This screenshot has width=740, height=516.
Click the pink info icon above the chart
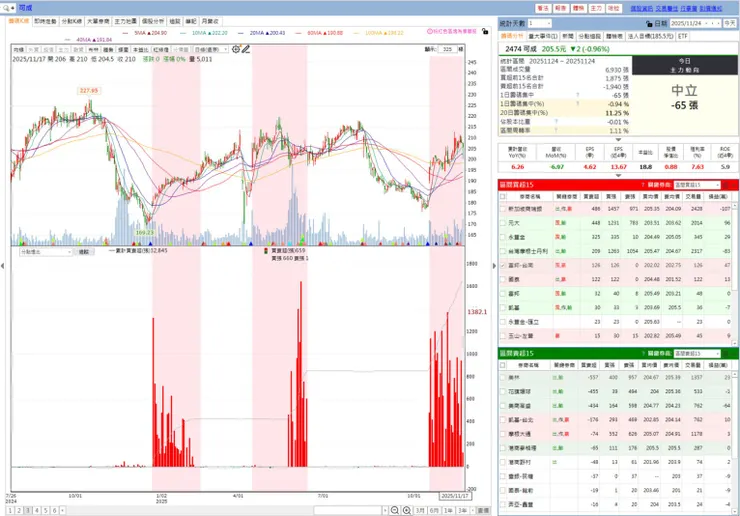[x=430, y=31]
